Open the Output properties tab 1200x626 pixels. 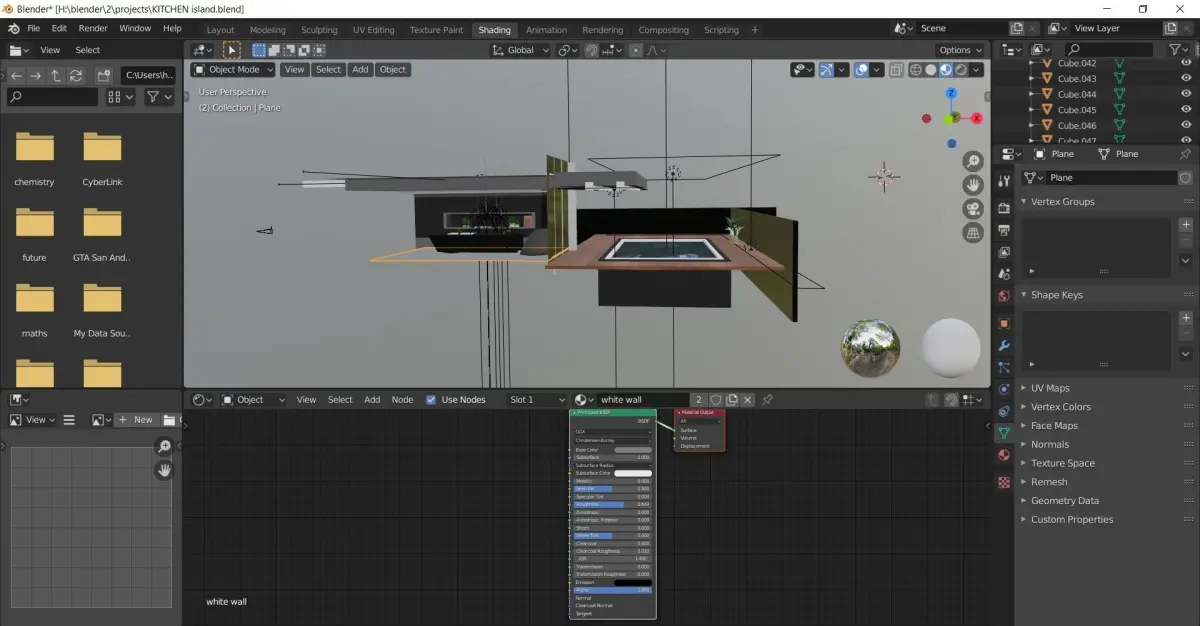tap(1004, 230)
